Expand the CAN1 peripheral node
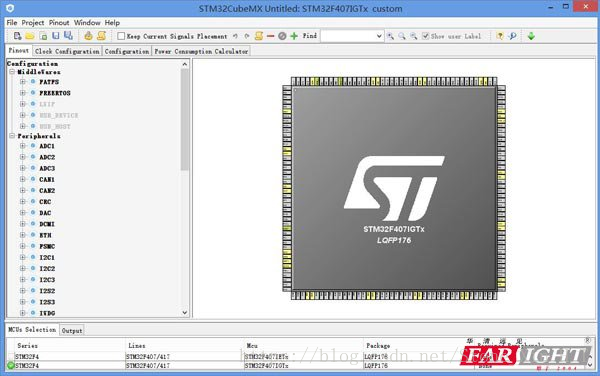Viewport: 600px width, 376px height. (23, 179)
